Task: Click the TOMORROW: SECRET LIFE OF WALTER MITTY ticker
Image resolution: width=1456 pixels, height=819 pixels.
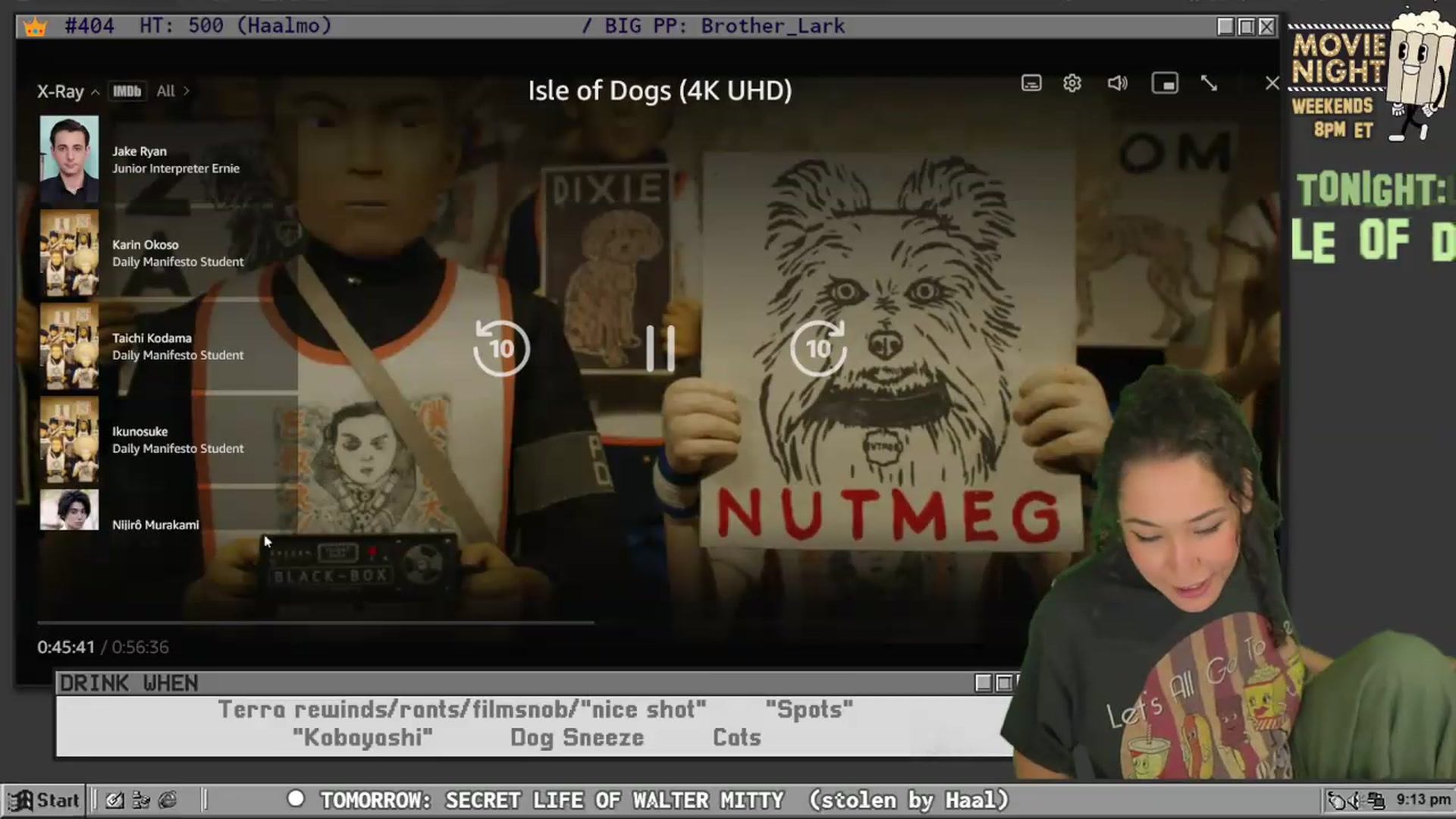Action: 552,800
